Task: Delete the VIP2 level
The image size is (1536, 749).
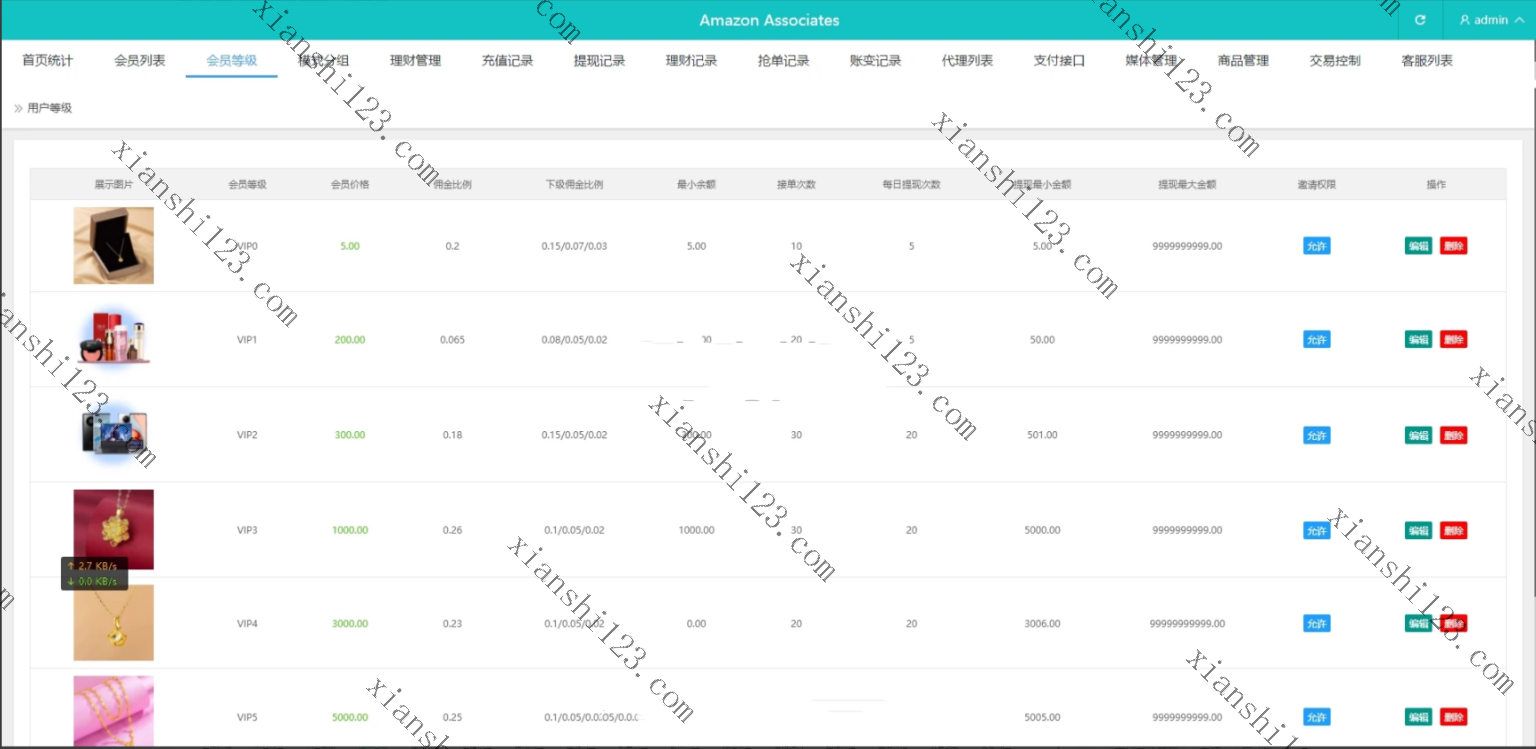Action: [x=1454, y=436]
